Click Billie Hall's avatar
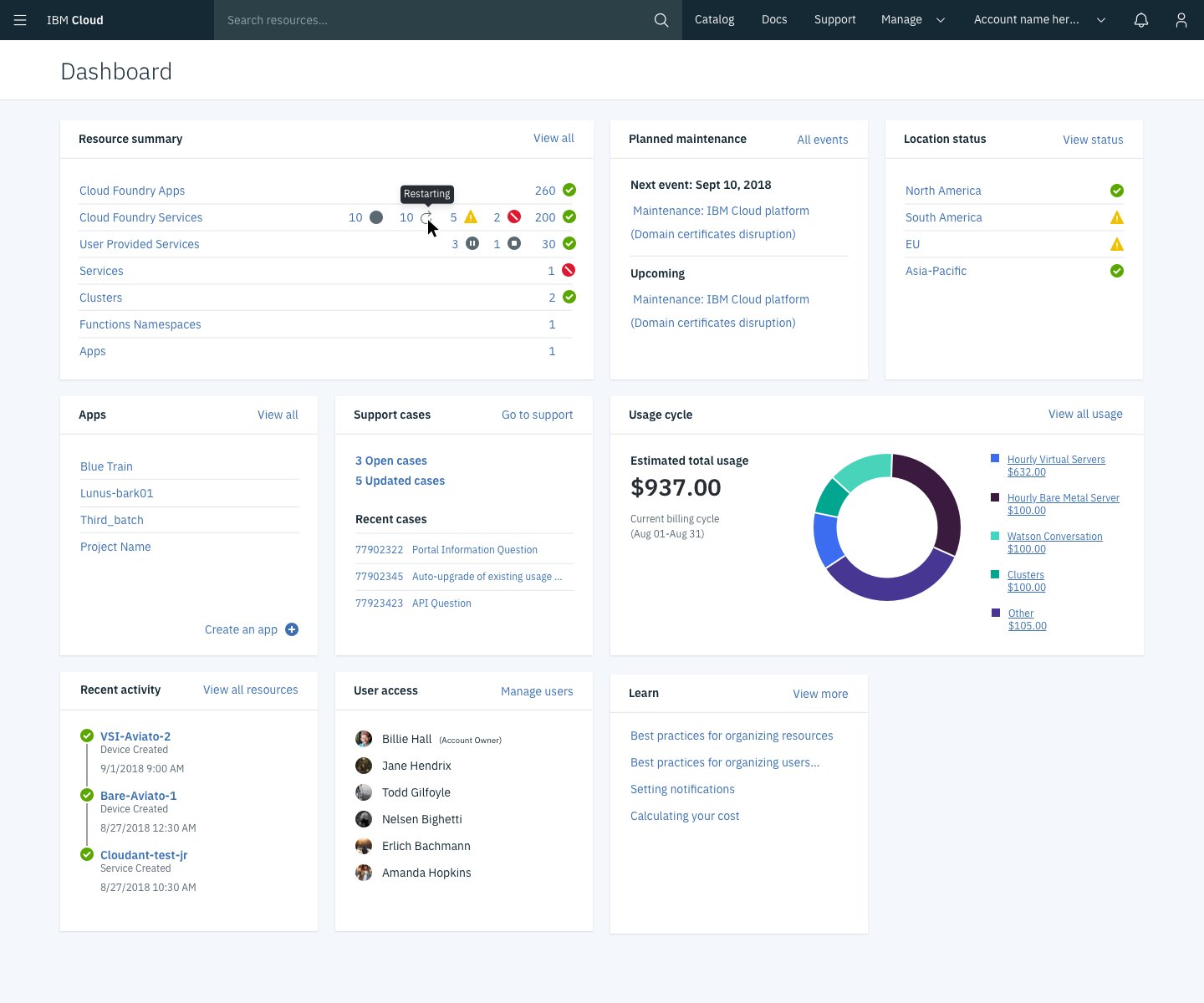 364,739
